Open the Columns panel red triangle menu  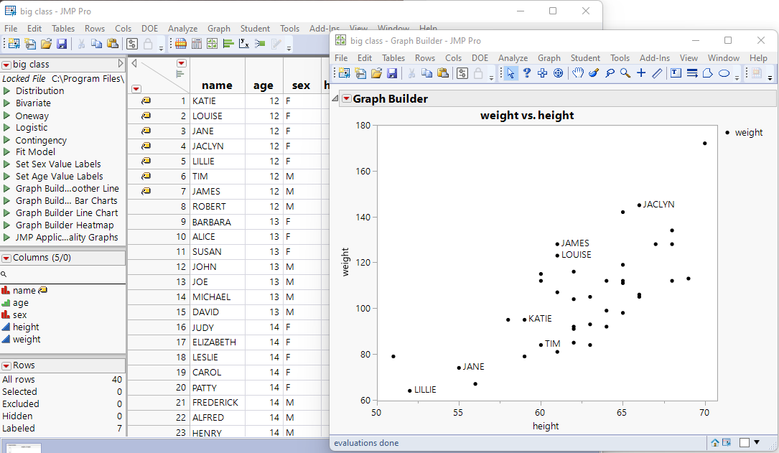point(6,258)
